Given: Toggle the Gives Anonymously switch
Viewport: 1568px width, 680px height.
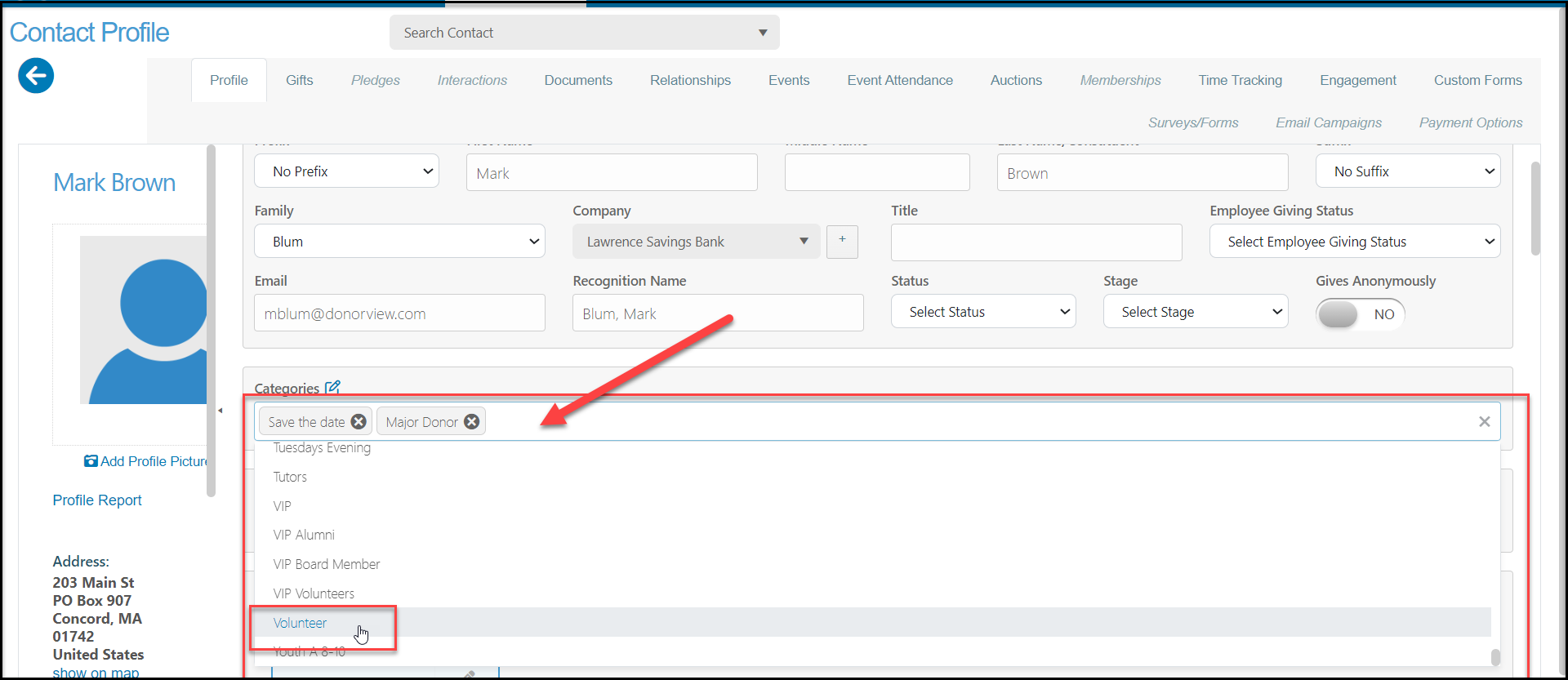Looking at the screenshot, I should click(x=1360, y=314).
